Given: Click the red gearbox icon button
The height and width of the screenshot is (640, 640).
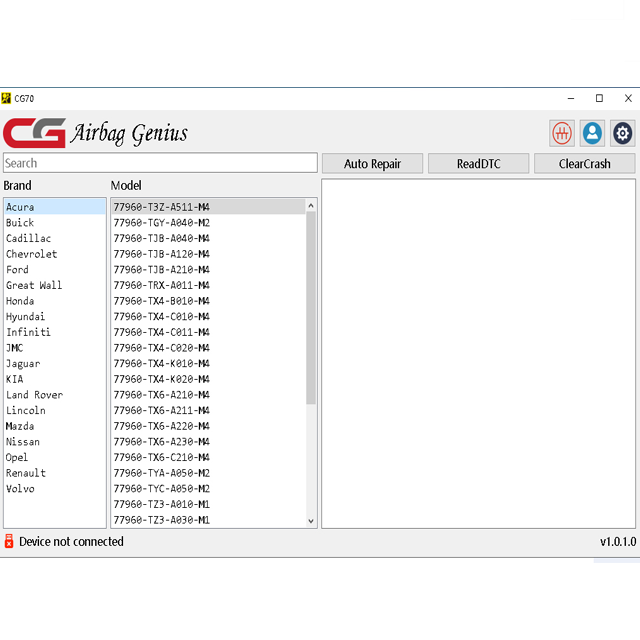Looking at the screenshot, I should point(561,133).
